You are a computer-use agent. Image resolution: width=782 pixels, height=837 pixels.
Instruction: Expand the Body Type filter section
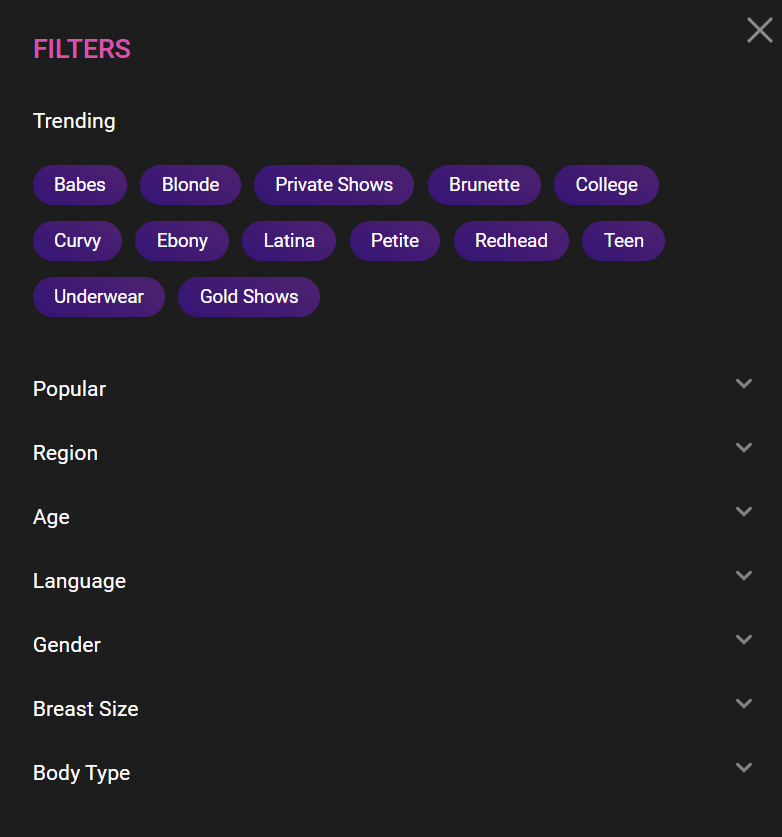[x=743, y=768]
